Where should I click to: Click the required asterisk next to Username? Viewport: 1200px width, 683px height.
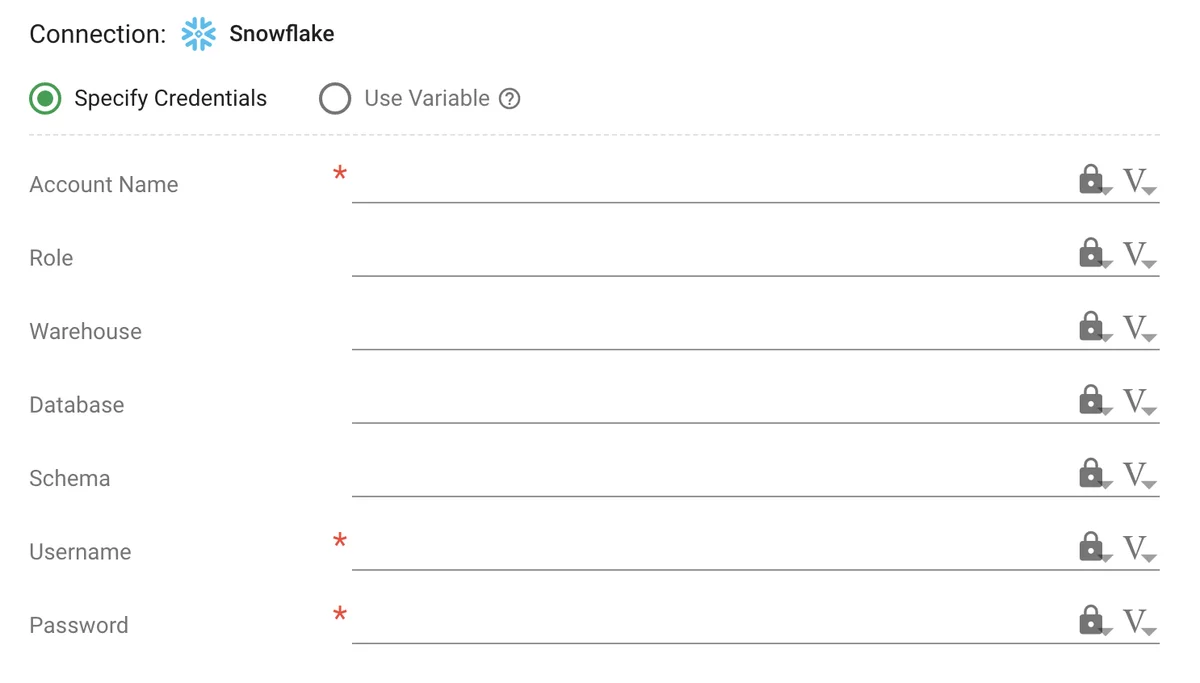[x=340, y=541]
